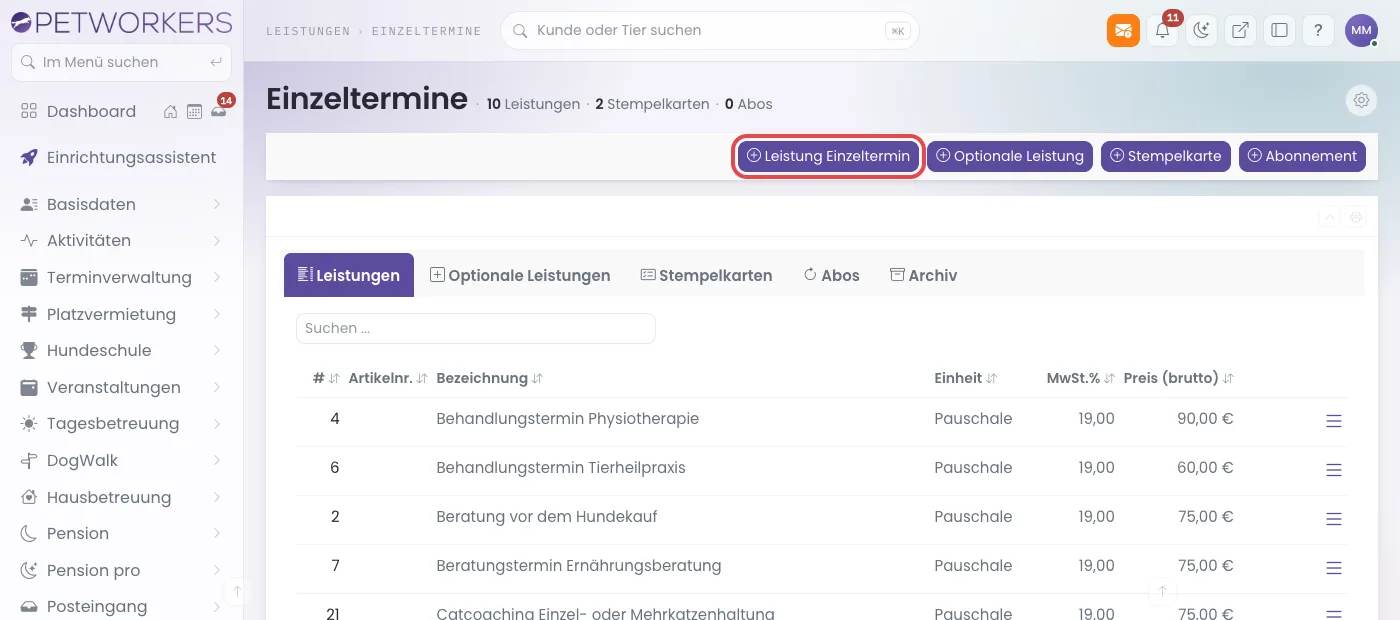Click the Aktivitäten pulse icon
The image size is (1400, 620).
coord(29,241)
